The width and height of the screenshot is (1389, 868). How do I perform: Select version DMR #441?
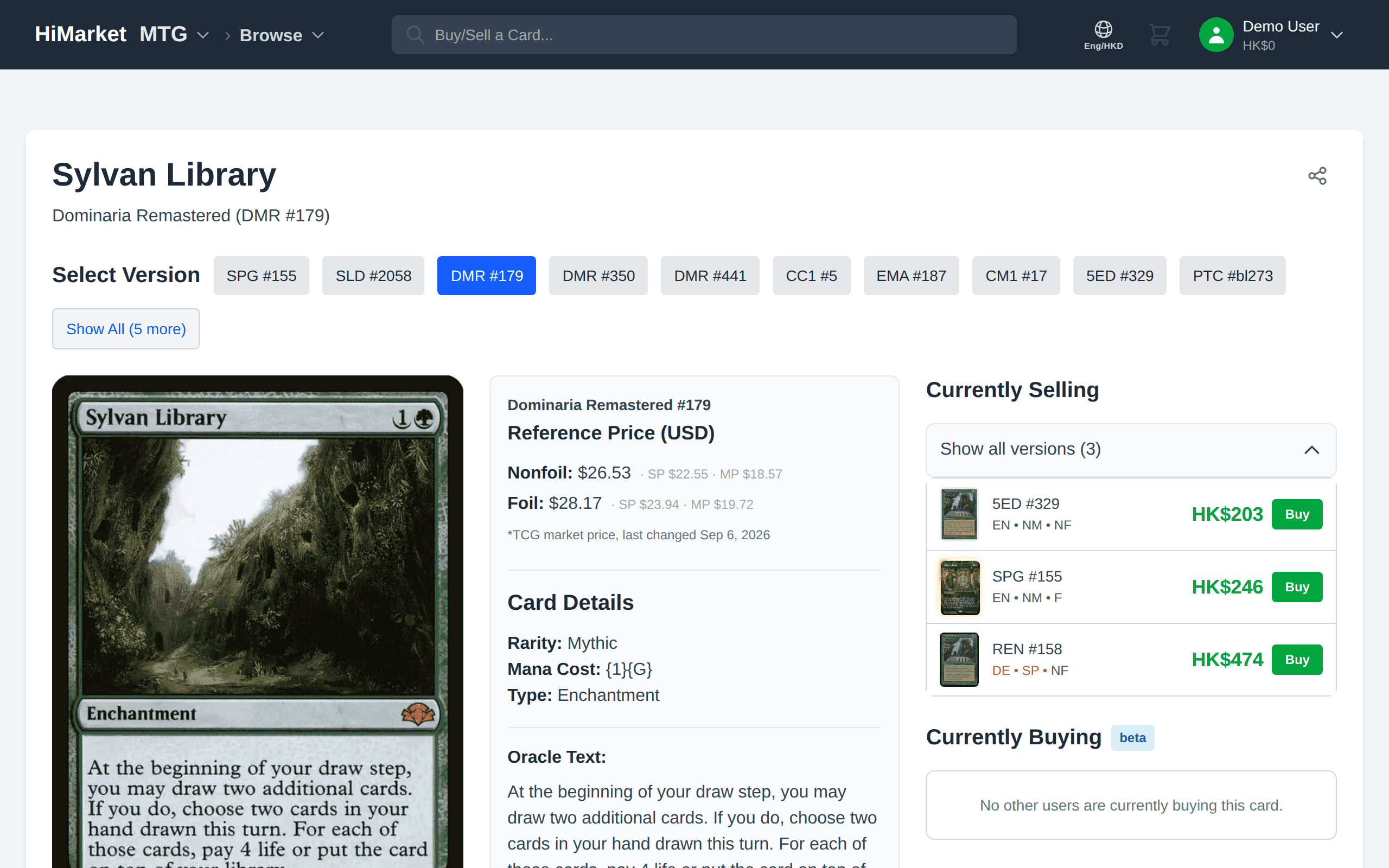[710, 276]
